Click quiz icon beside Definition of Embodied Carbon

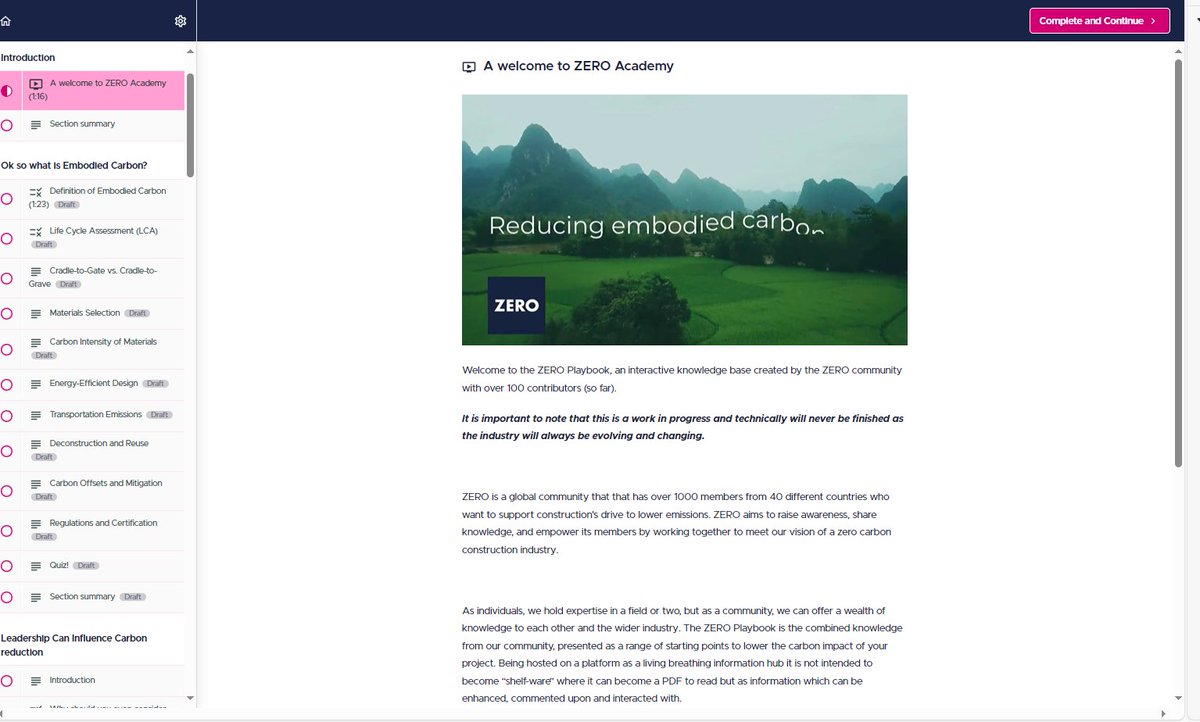[x=36, y=191]
